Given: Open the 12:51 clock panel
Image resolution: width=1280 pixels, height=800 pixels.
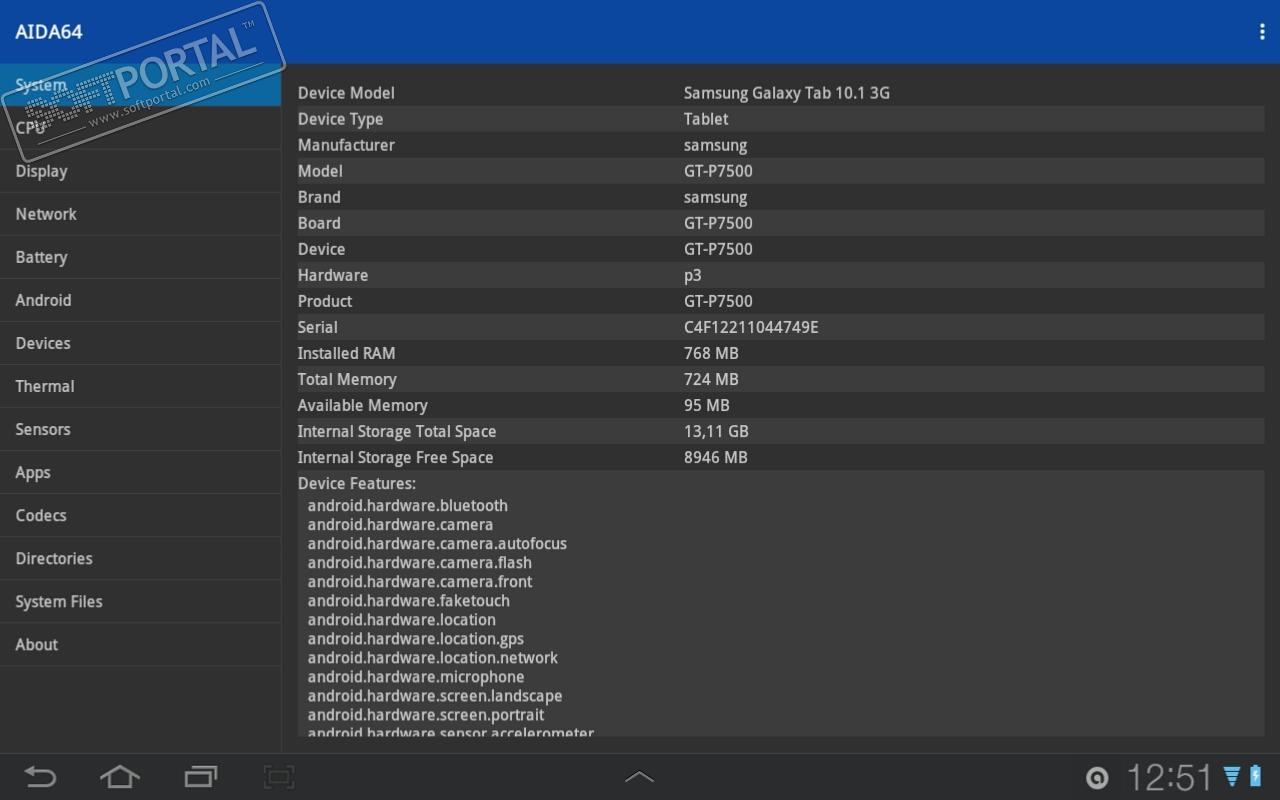Looking at the screenshot, I should coord(1169,777).
